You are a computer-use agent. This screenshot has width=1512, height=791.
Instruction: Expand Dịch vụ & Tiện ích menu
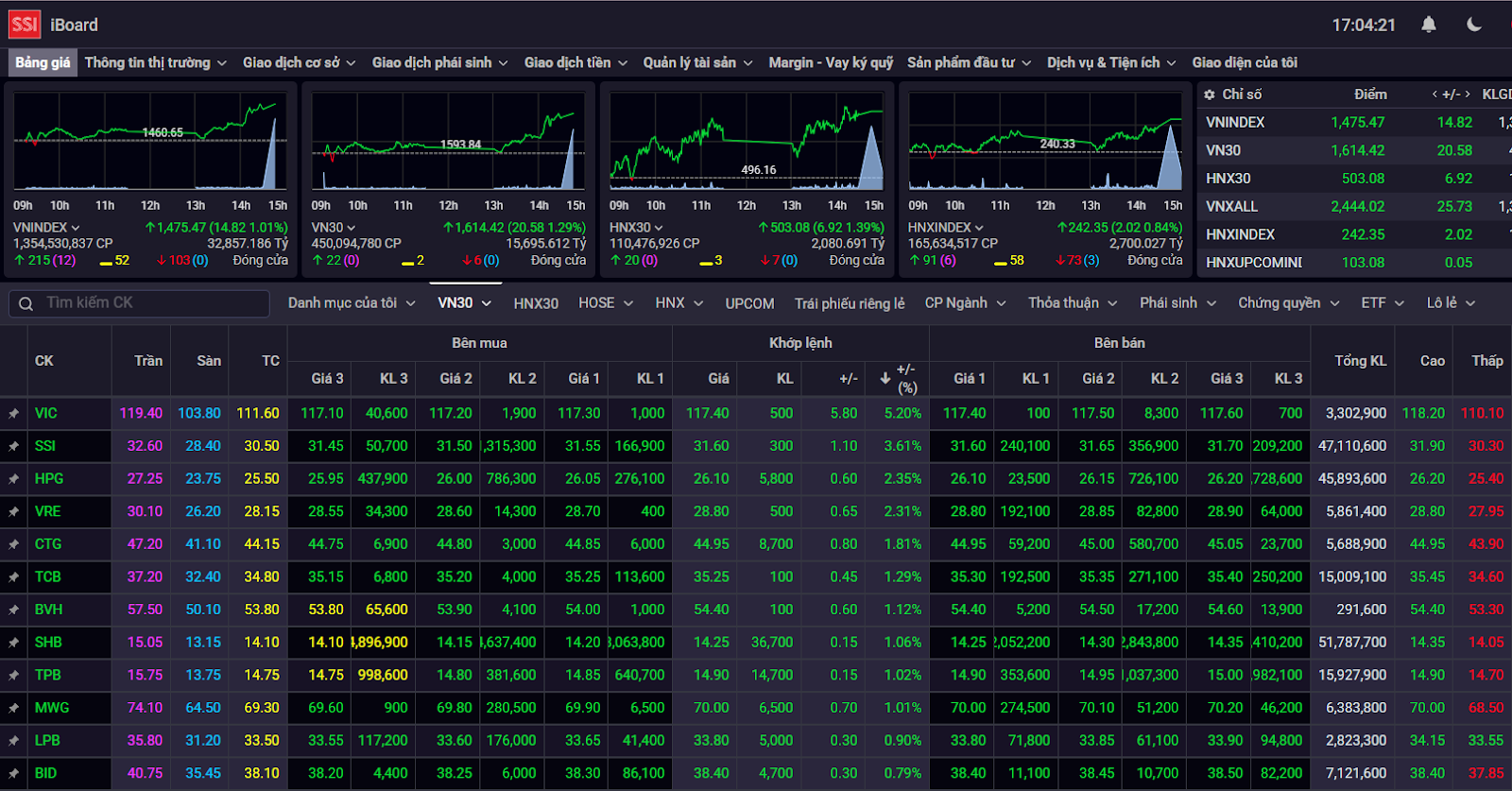click(1112, 62)
